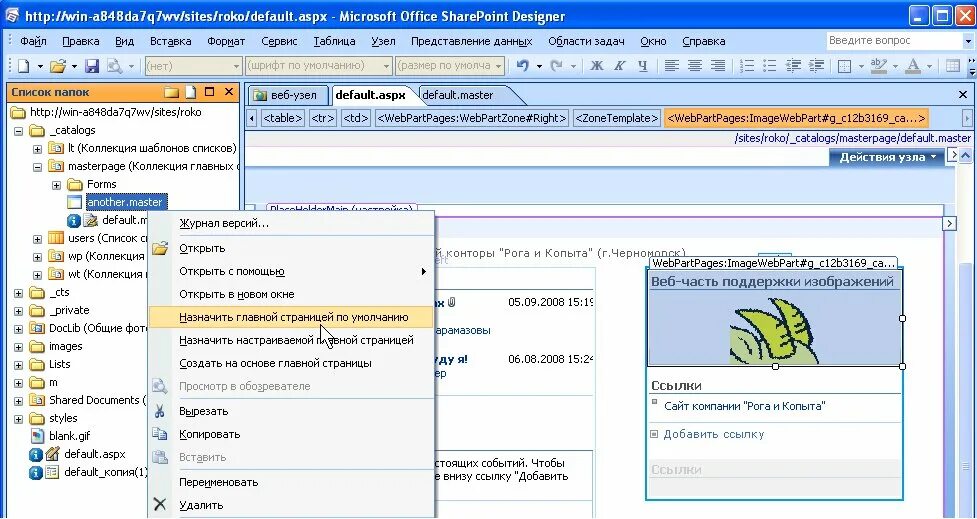Choose Открыть in the context menu
977x519 pixels.
click(291, 248)
